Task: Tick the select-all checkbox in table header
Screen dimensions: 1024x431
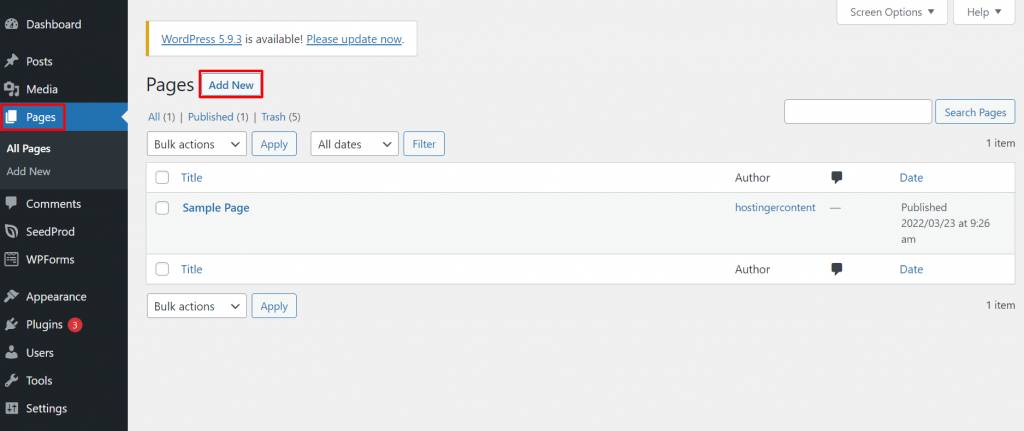Action: pyautogui.click(x=162, y=178)
